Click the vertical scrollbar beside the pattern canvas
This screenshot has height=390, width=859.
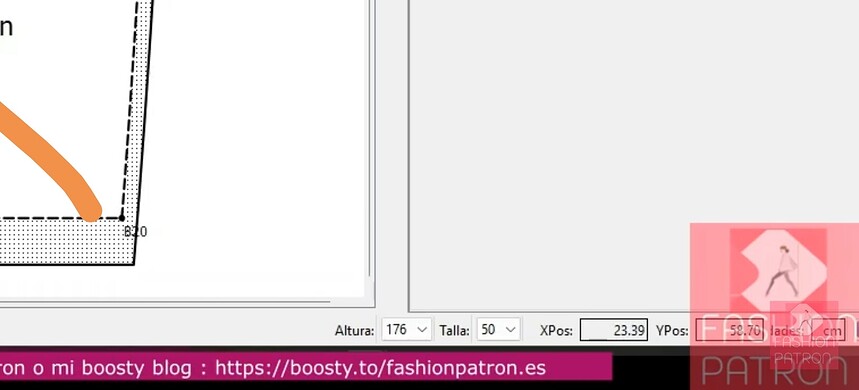(370, 137)
